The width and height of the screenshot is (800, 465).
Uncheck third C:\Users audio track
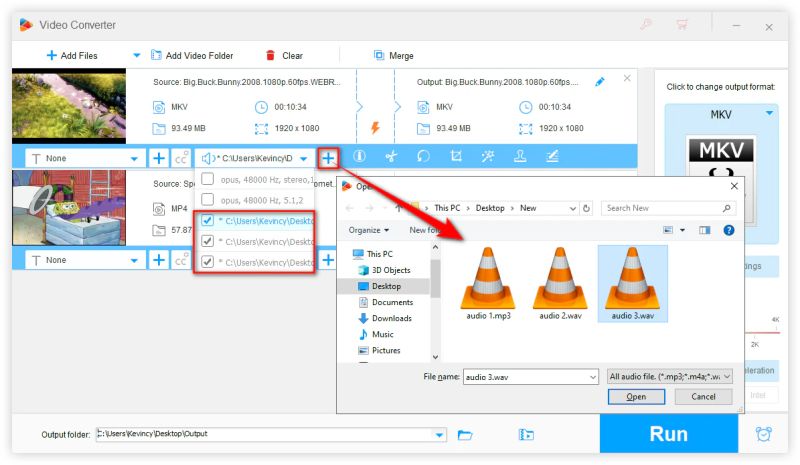click(x=207, y=262)
